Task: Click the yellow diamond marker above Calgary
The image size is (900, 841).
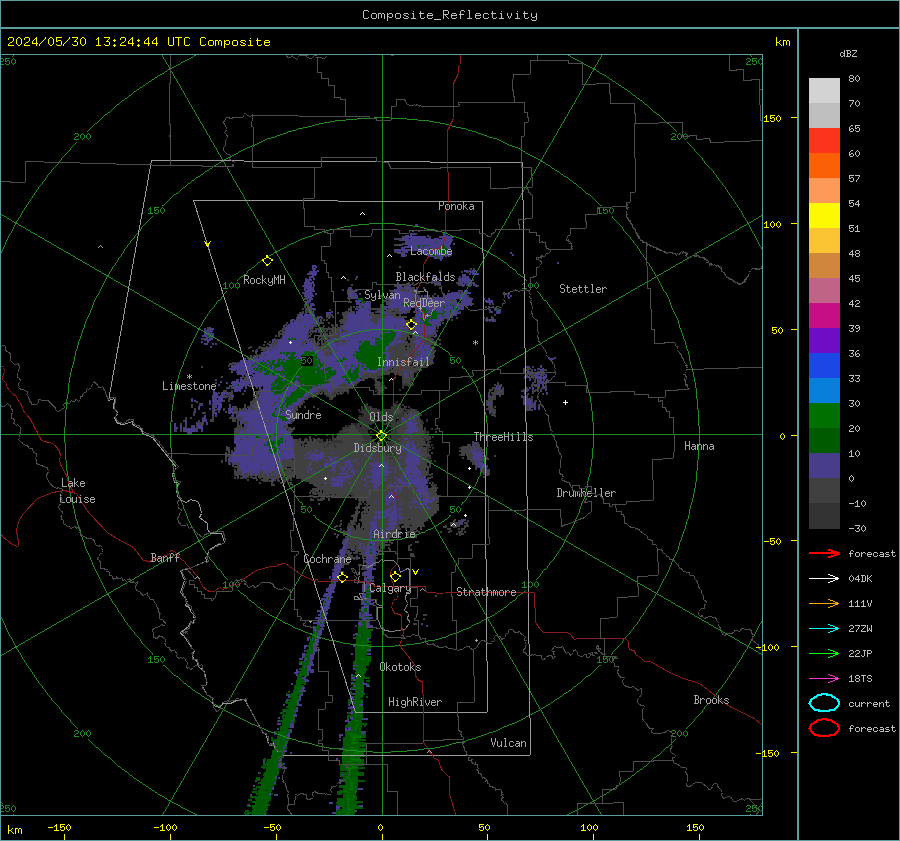Action: (x=395, y=576)
